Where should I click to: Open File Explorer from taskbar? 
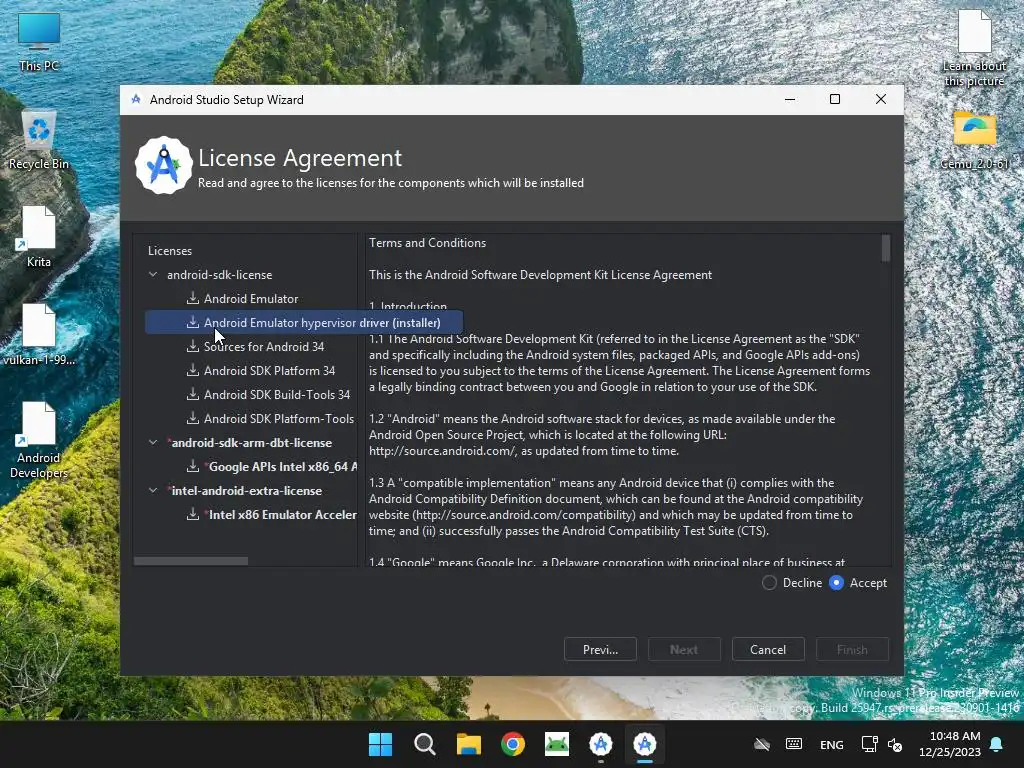point(468,744)
